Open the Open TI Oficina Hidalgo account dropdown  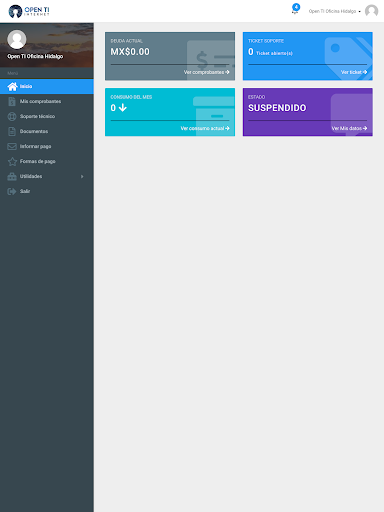334,11
